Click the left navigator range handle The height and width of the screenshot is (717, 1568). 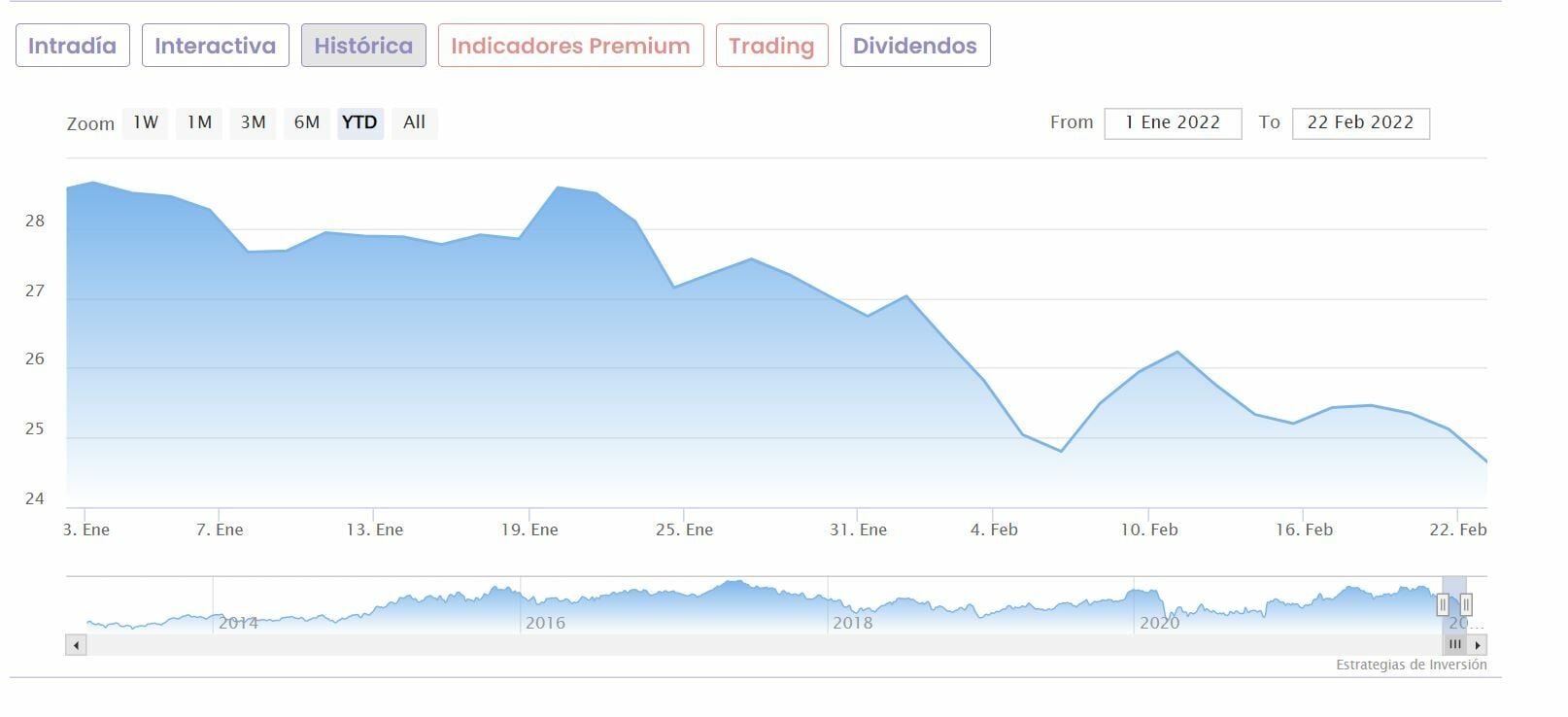(x=1443, y=605)
